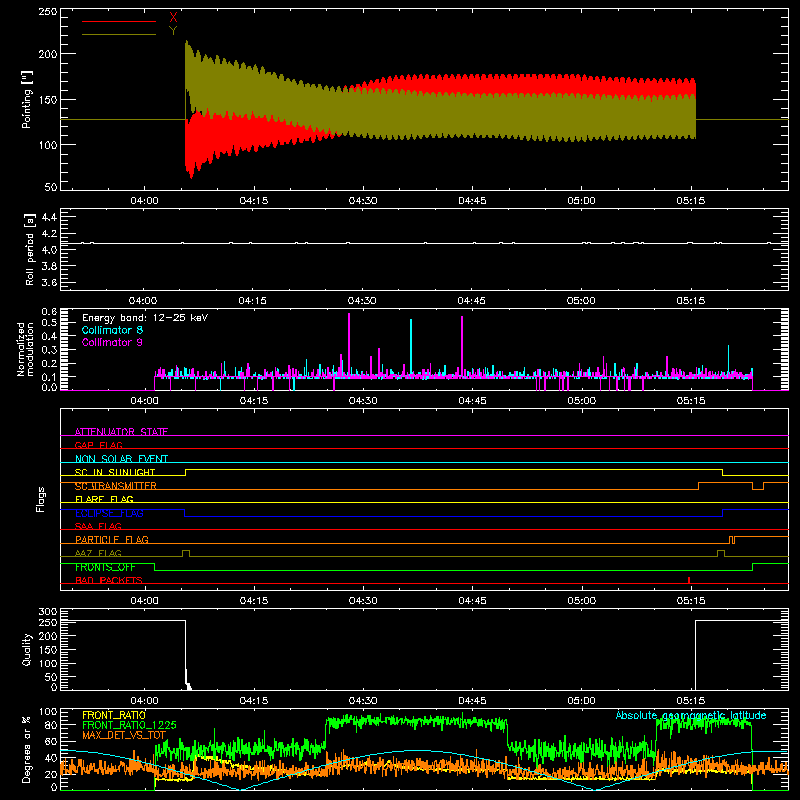Click the 04:00 time label under Pointing plot
The width and height of the screenshot is (800, 800).
[144, 201]
